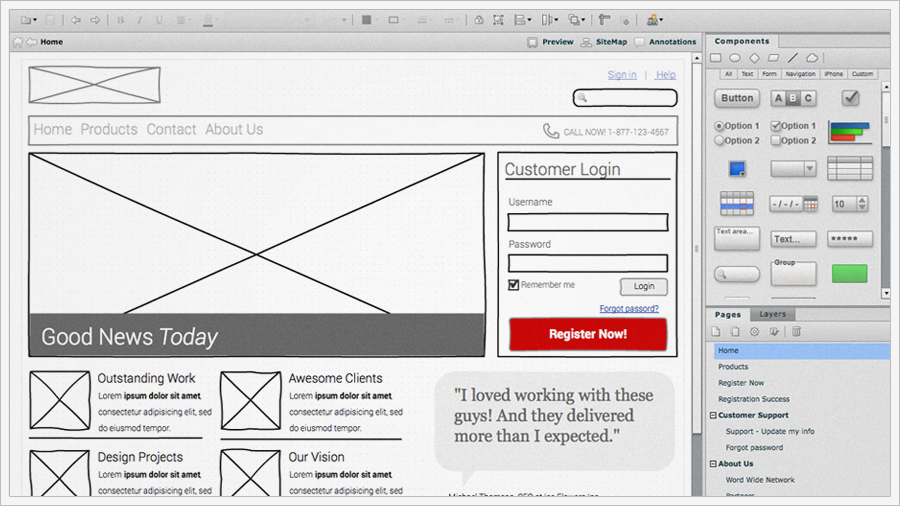Select the Option 2 radio button component

[x=737, y=141]
